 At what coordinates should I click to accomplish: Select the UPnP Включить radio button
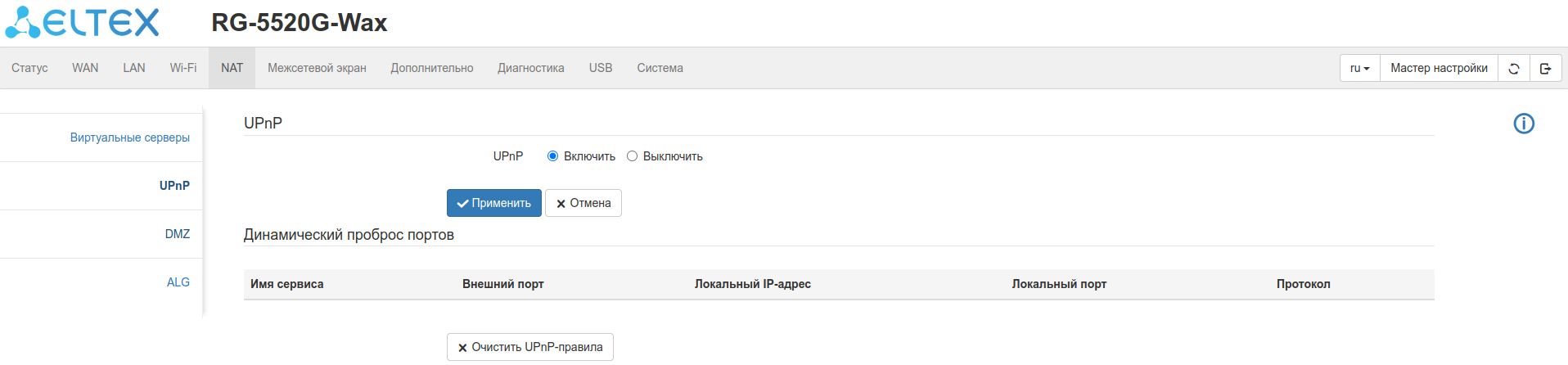(553, 156)
